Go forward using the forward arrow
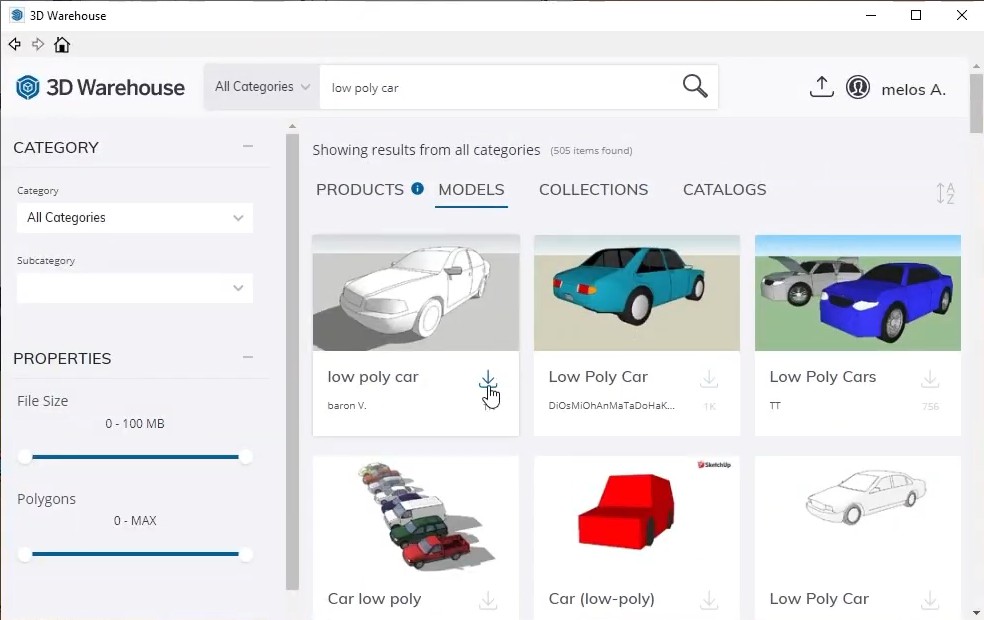 click(38, 45)
